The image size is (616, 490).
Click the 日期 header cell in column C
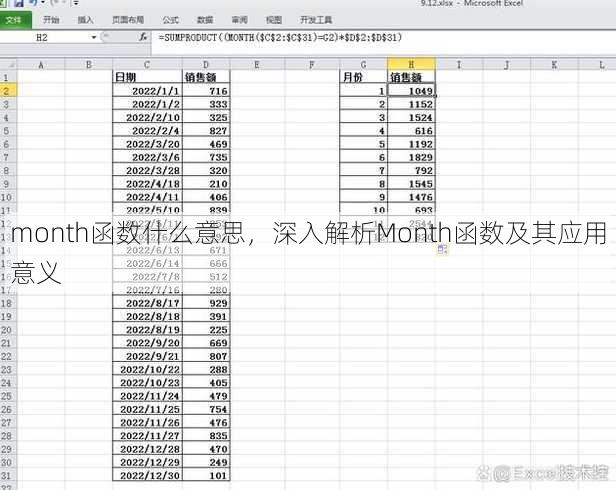pyautogui.click(x=147, y=77)
